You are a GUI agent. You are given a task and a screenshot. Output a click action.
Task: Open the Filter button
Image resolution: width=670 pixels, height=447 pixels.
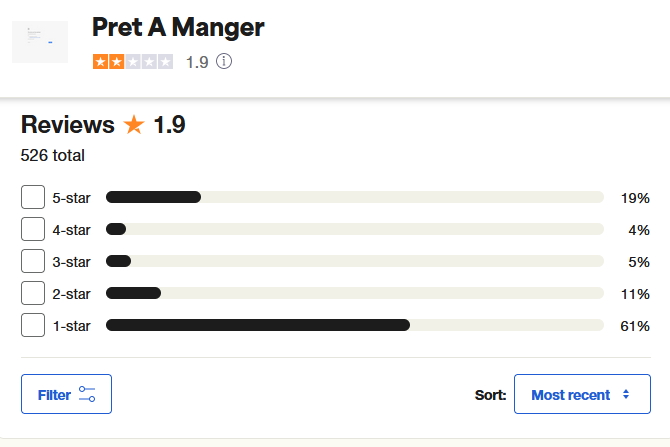click(66, 395)
